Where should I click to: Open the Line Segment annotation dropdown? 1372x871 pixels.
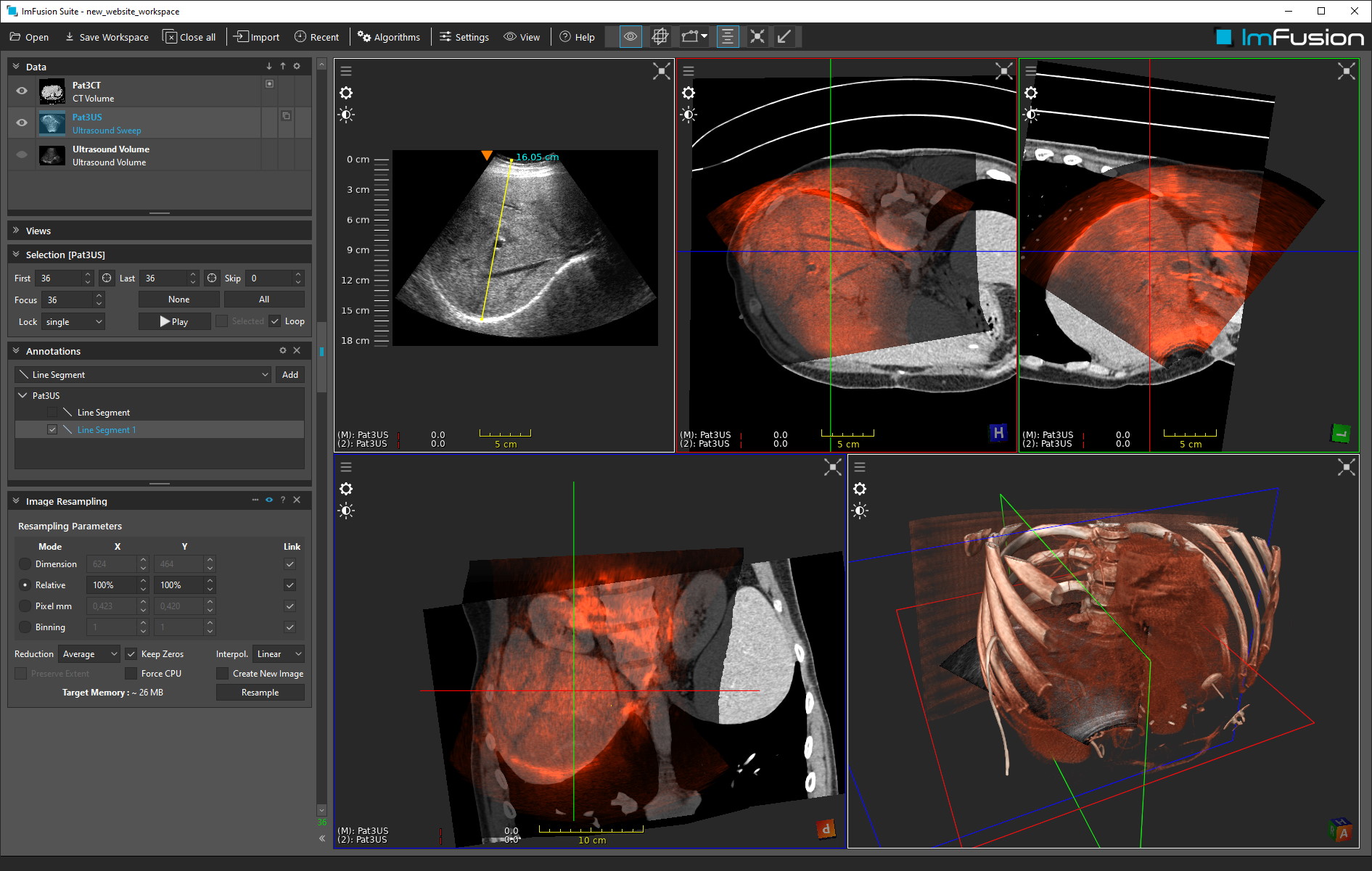144,375
